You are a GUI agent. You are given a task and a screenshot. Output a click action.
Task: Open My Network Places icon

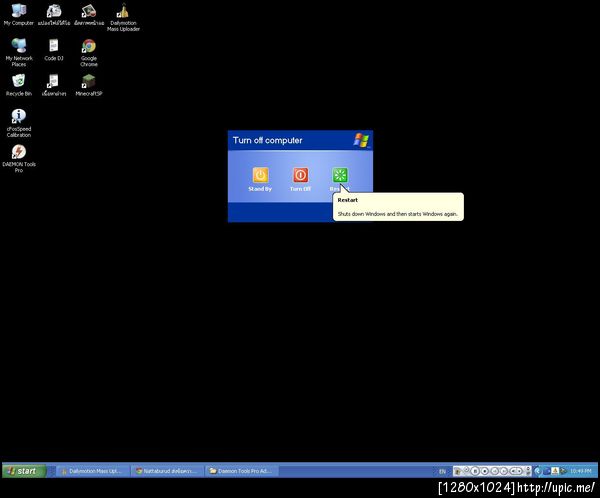[19, 53]
